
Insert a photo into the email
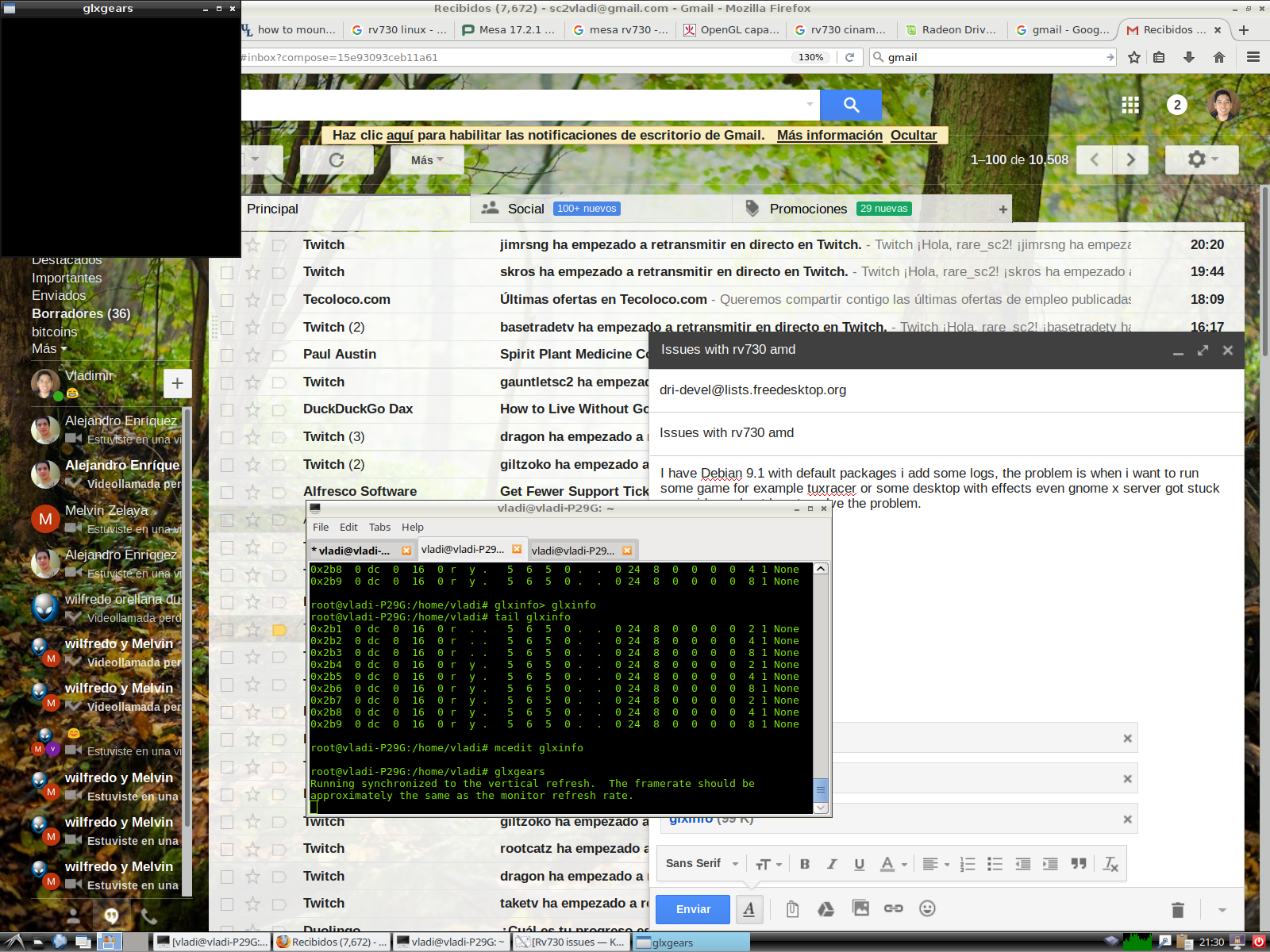pyautogui.click(x=860, y=908)
